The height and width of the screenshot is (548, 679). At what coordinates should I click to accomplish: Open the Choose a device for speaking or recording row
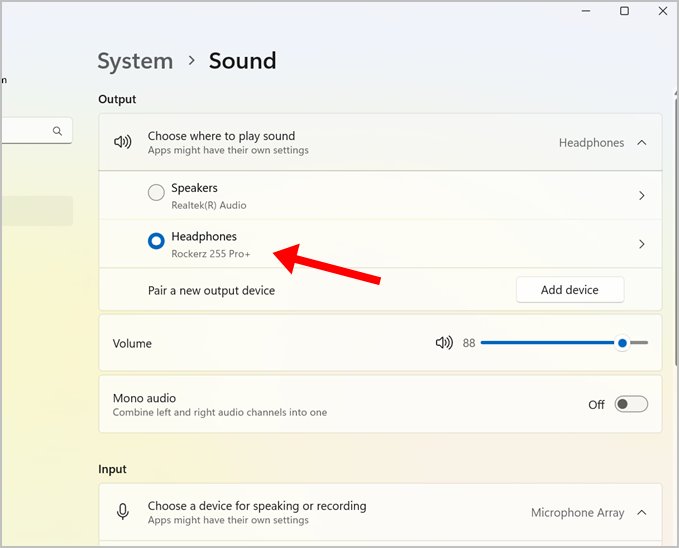380,512
